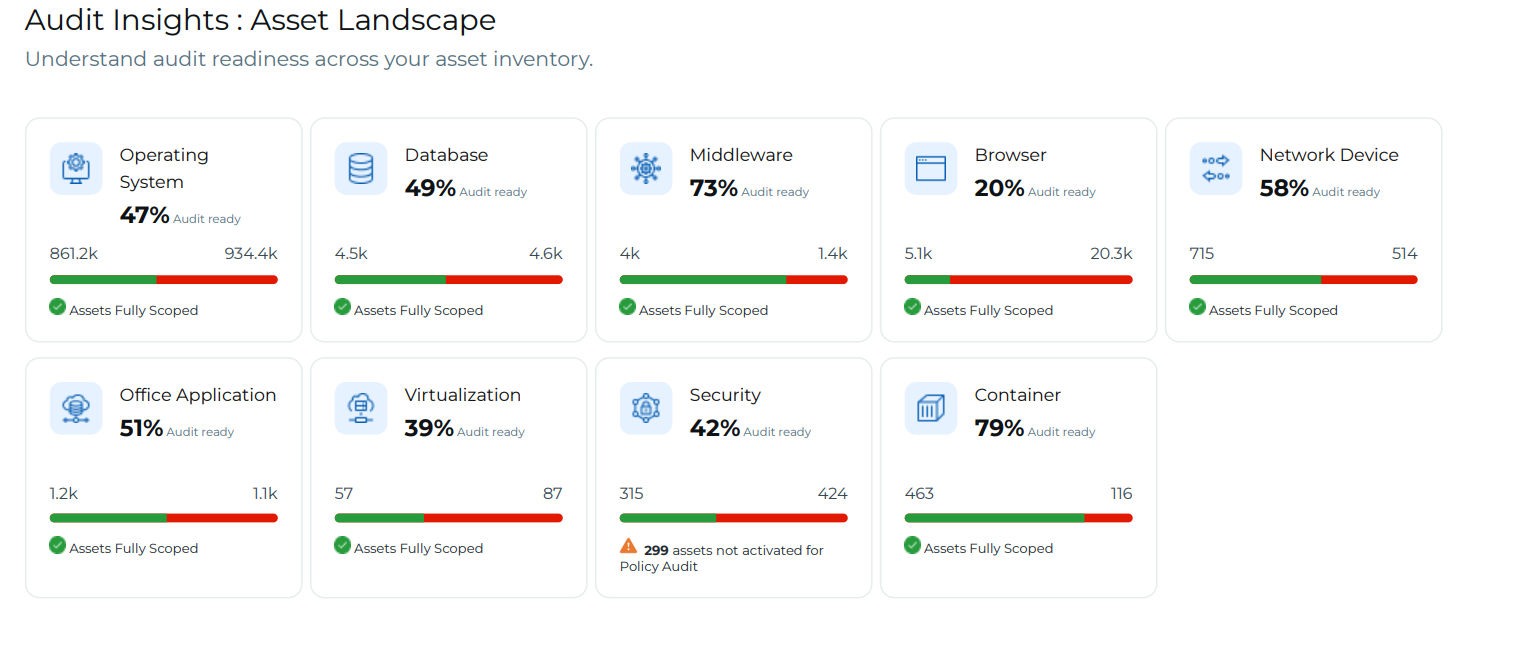Select the Virtualization card icon

(x=361, y=408)
